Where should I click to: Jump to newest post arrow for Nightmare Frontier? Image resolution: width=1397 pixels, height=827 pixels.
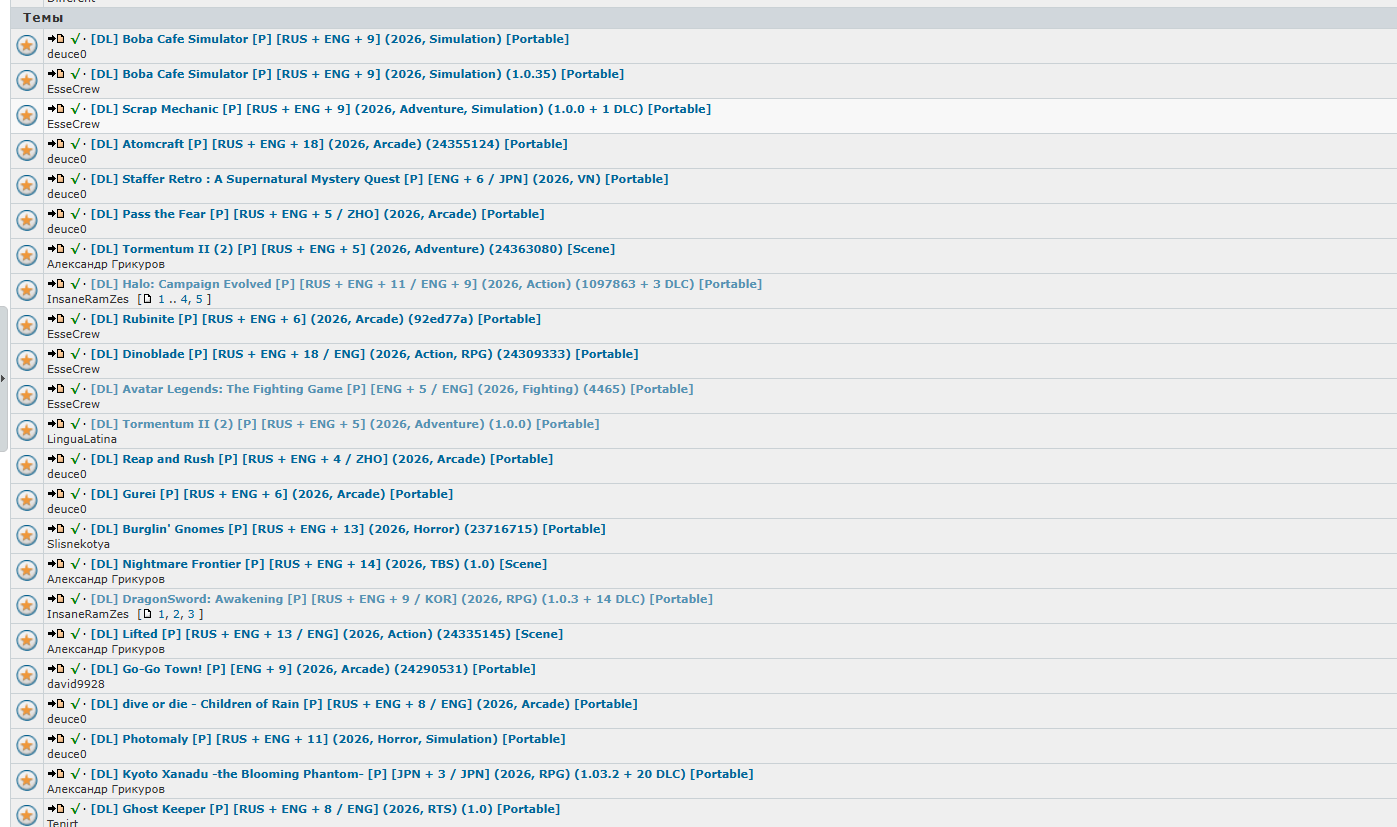56,563
